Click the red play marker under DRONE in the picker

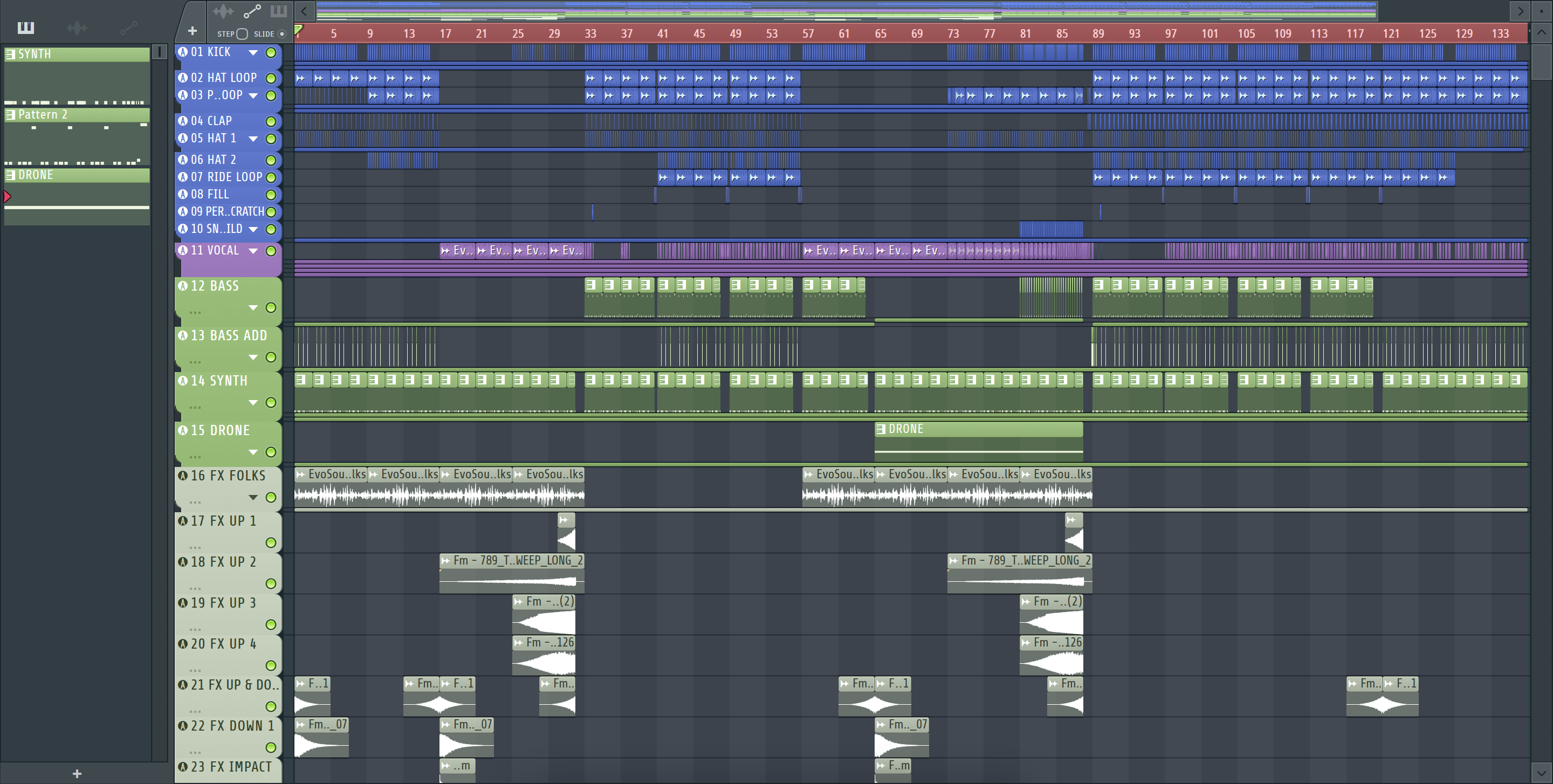7,196
